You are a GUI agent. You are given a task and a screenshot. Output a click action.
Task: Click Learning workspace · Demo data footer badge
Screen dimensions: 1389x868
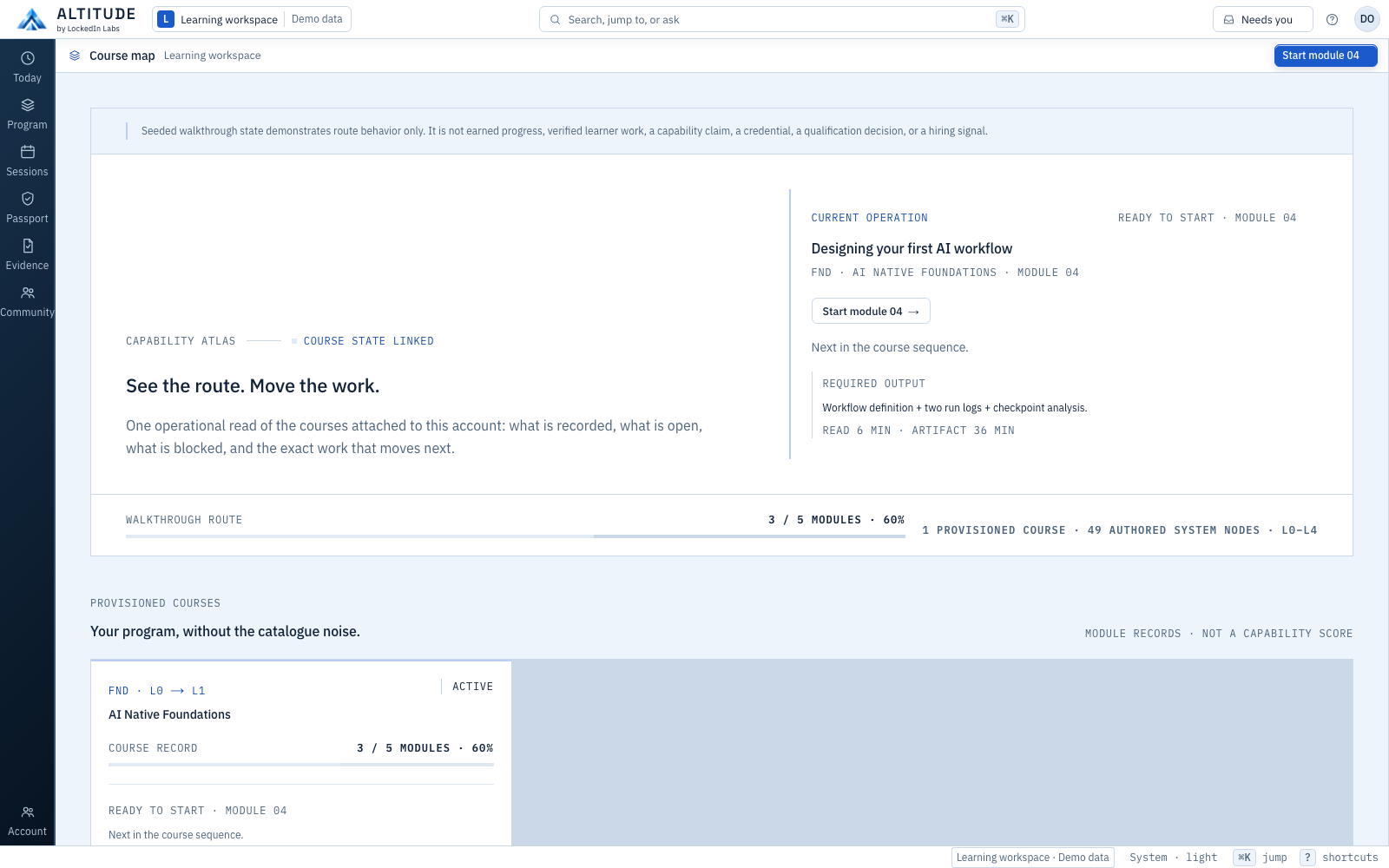coord(1032,858)
